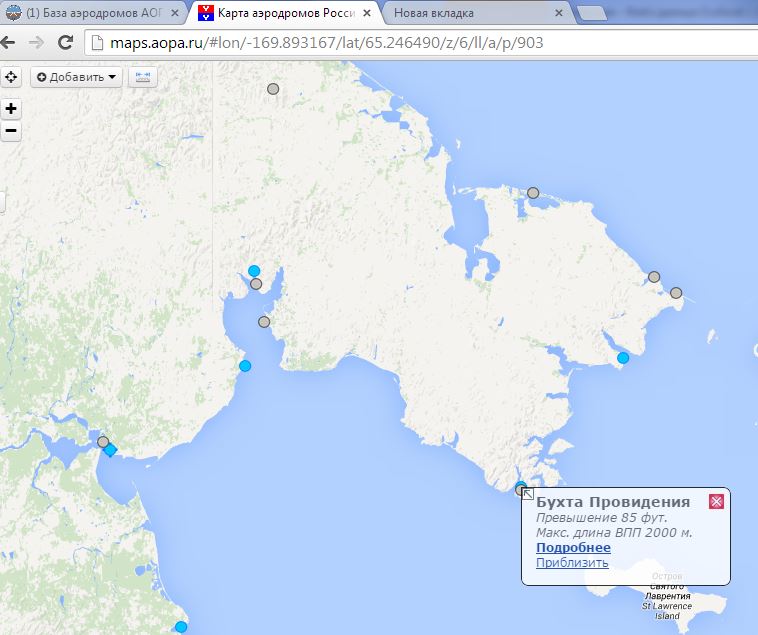
Task: Open a new browser tab
Action: [x=593, y=13]
